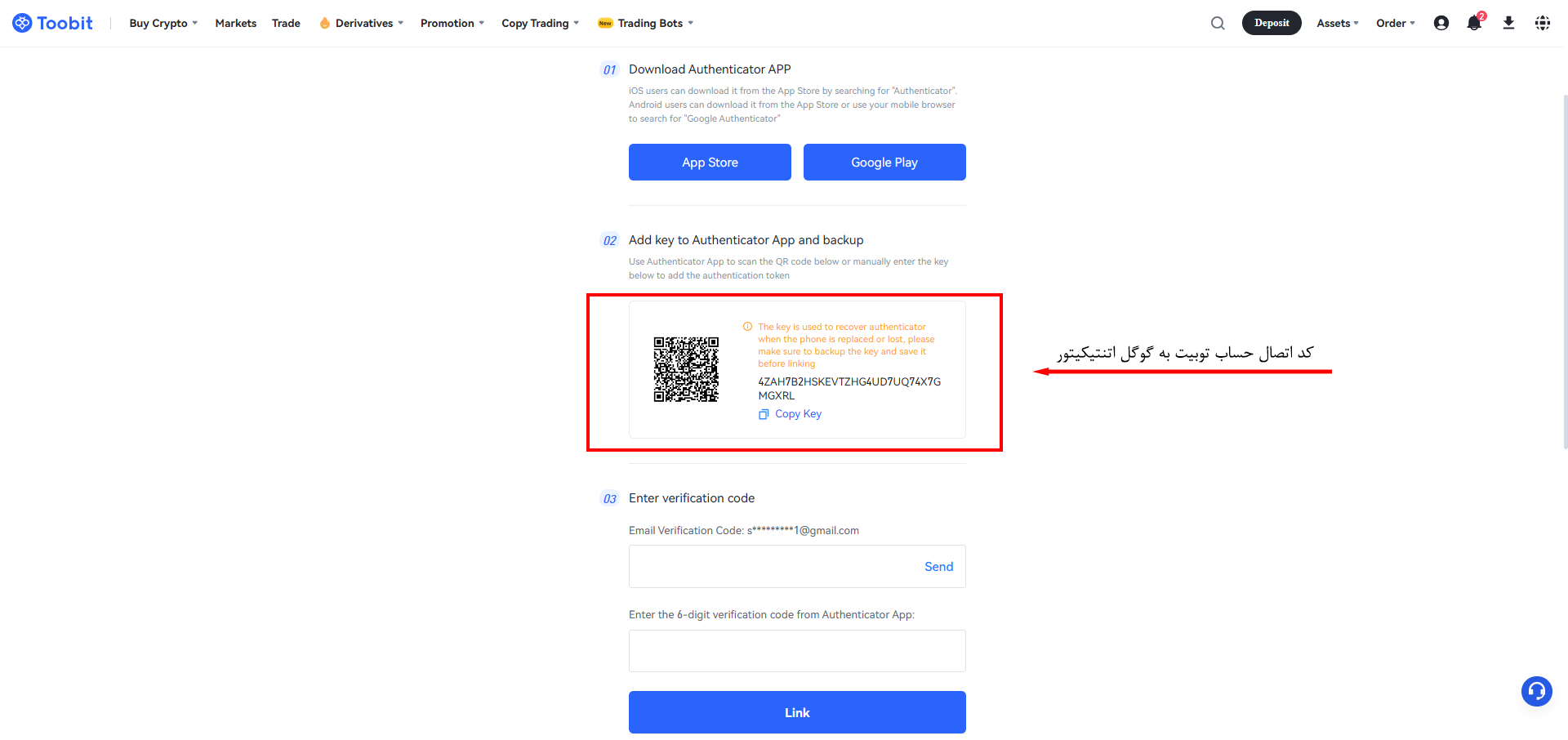Click the authenticator QR code image

click(x=686, y=369)
